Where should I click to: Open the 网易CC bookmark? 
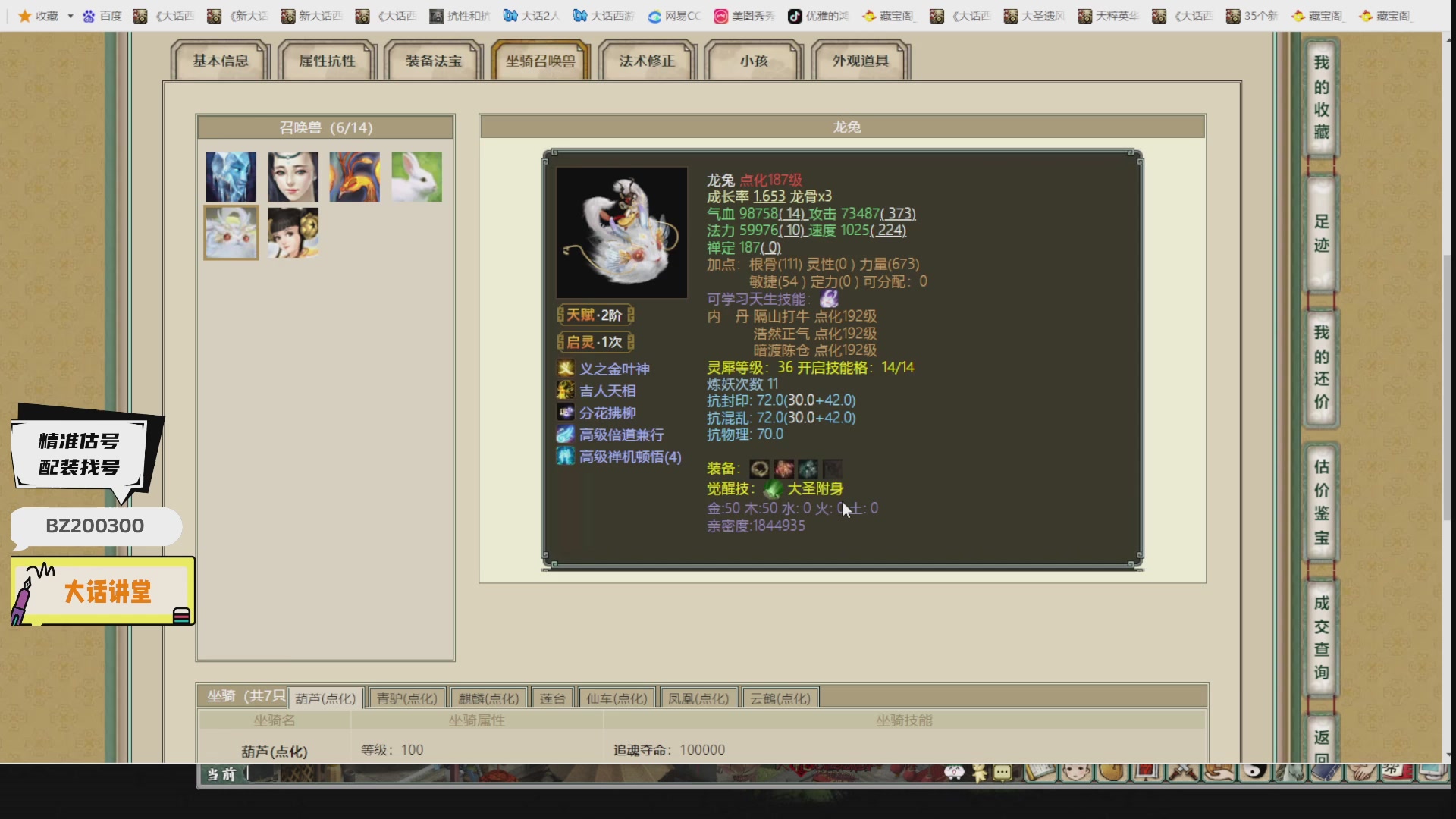674,16
